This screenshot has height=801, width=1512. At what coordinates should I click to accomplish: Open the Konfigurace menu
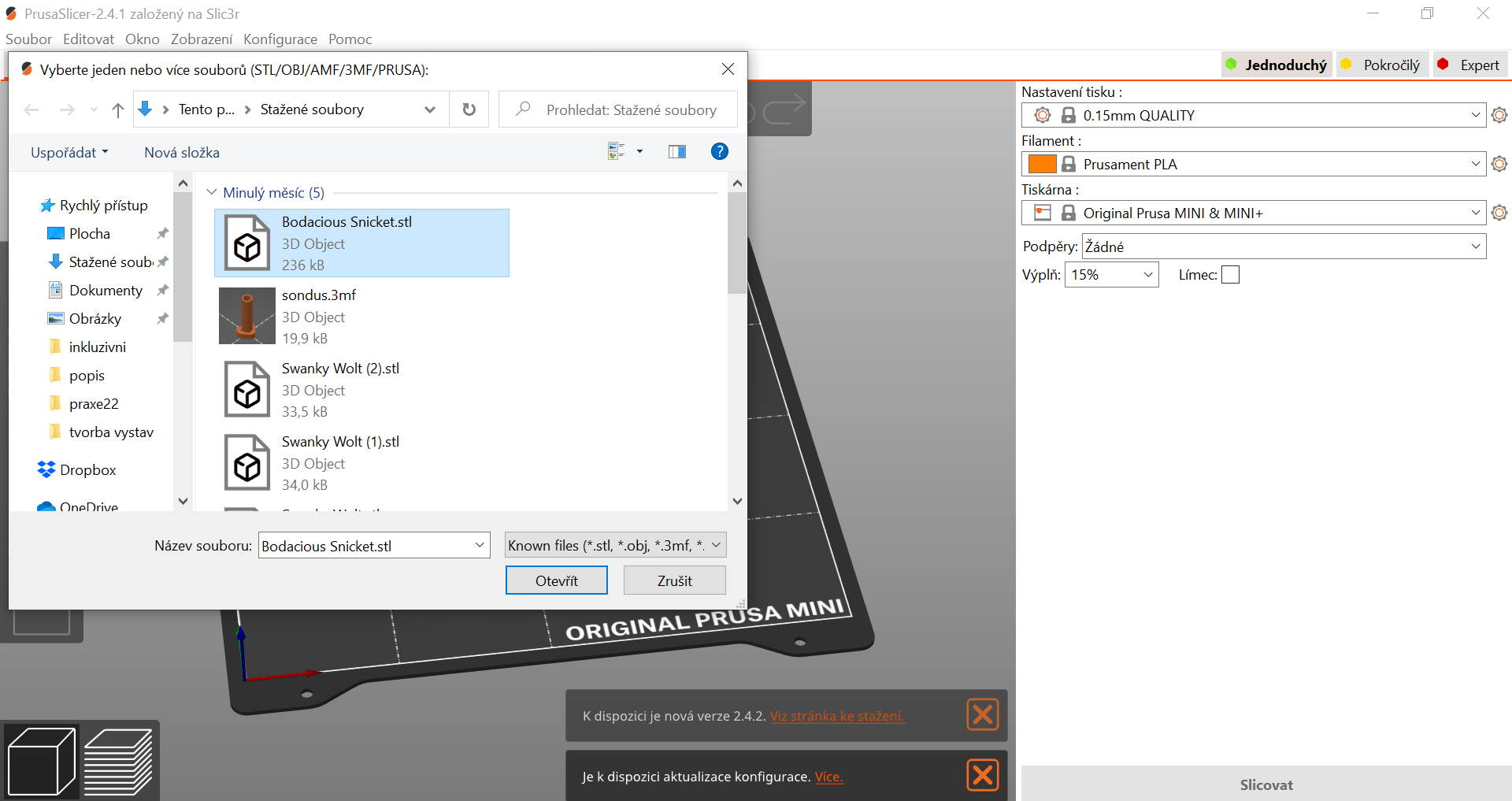(280, 39)
